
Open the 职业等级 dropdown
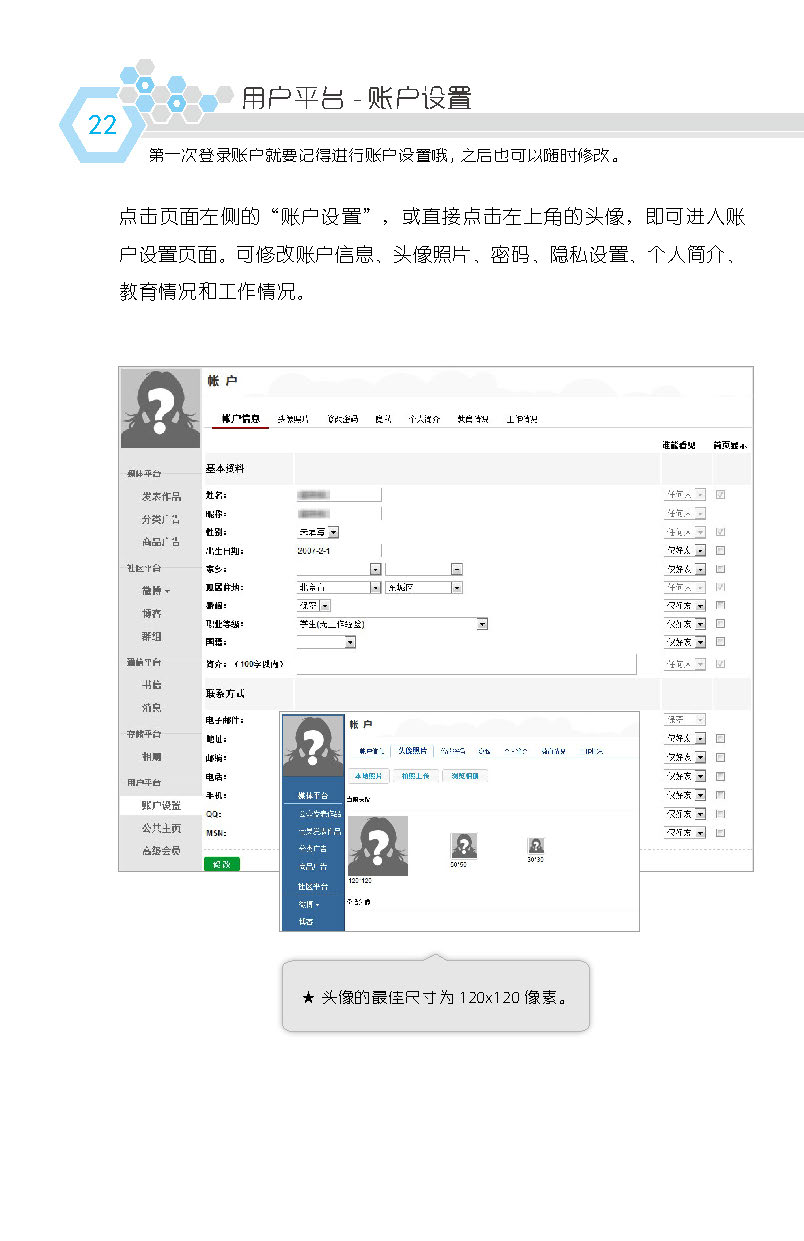tap(392, 624)
